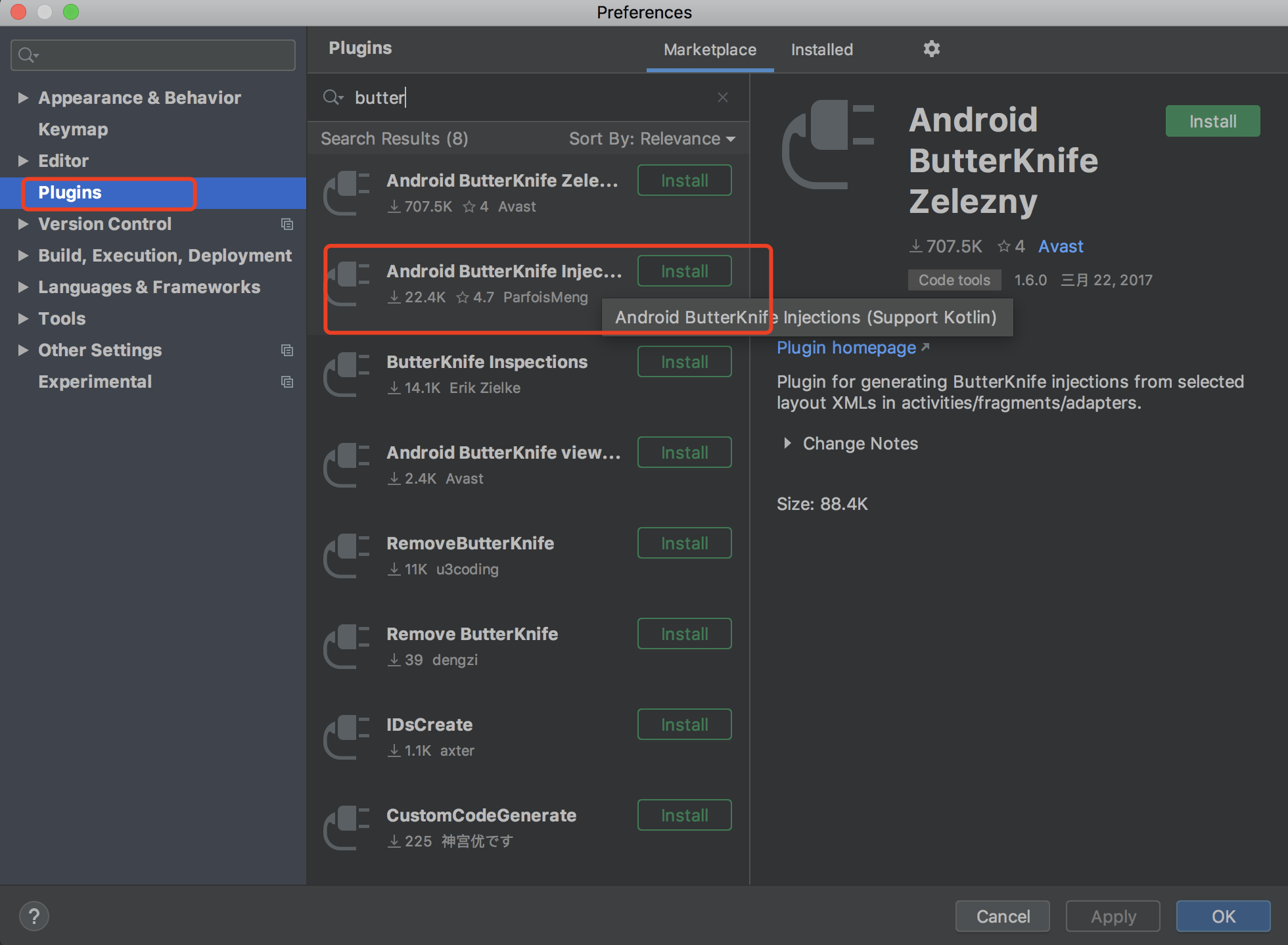Click the settings search field in sidebar
The width and height of the screenshot is (1288, 945).
click(x=152, y=55)
